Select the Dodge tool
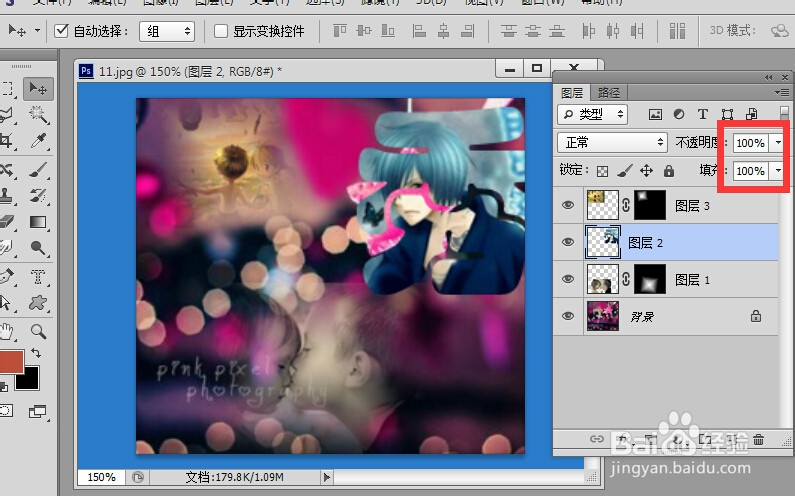 38,248
